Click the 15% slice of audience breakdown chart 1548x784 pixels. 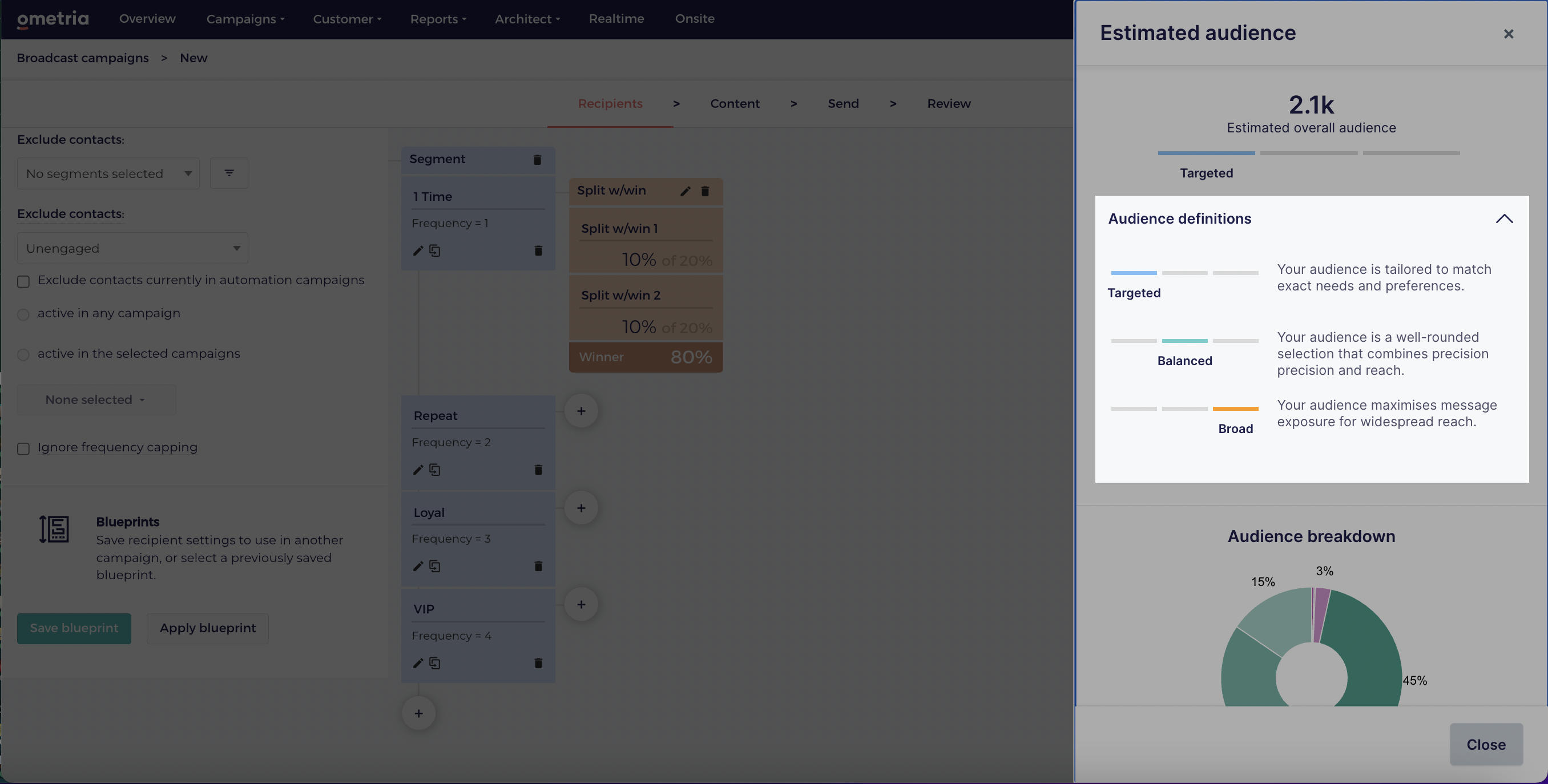coord(1280,619)
